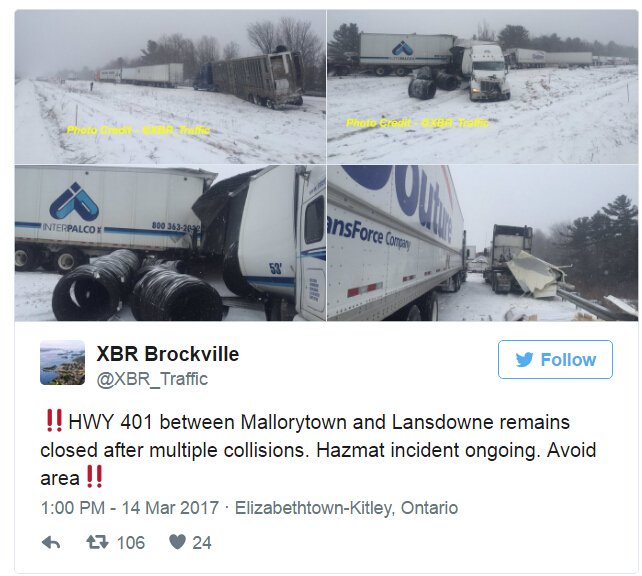Open the TransForce Company trailer photo
642x576 pixels.
click(x=482, y=243)
